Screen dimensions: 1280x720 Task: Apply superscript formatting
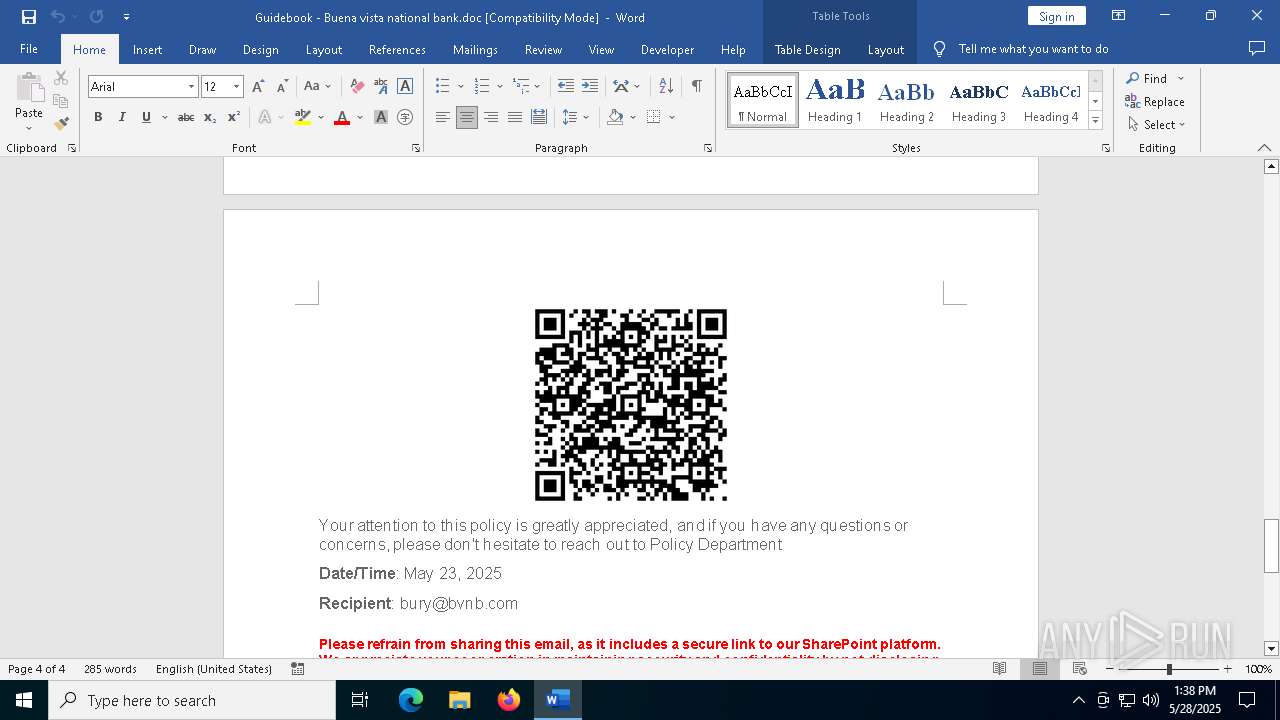(234, 117)
